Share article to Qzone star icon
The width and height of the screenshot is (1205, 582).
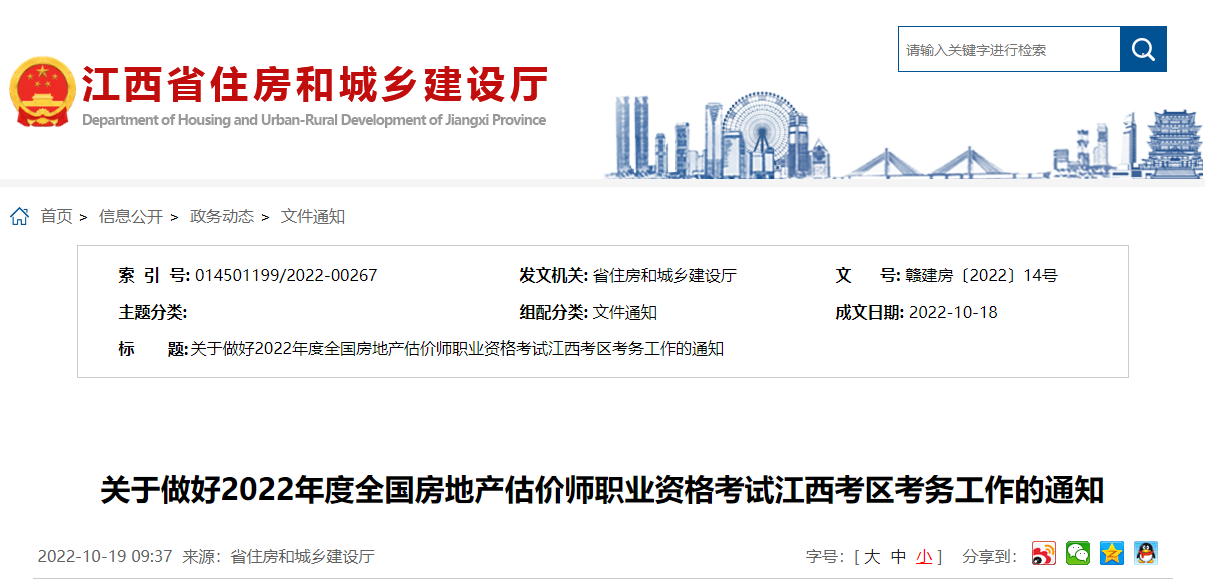[x=1111, y=553]
